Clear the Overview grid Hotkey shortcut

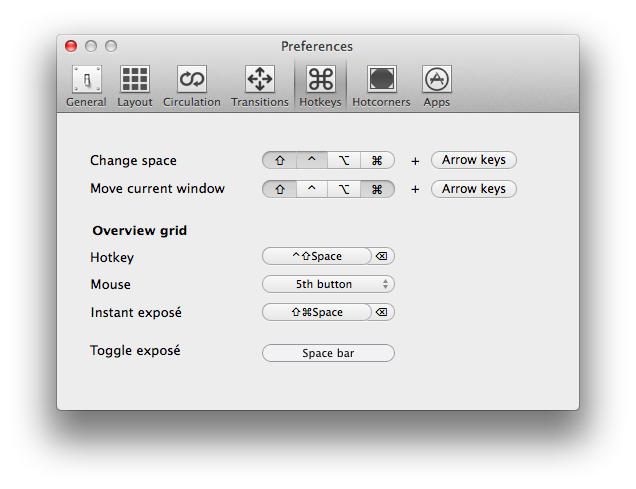click(x=381, y=257)
